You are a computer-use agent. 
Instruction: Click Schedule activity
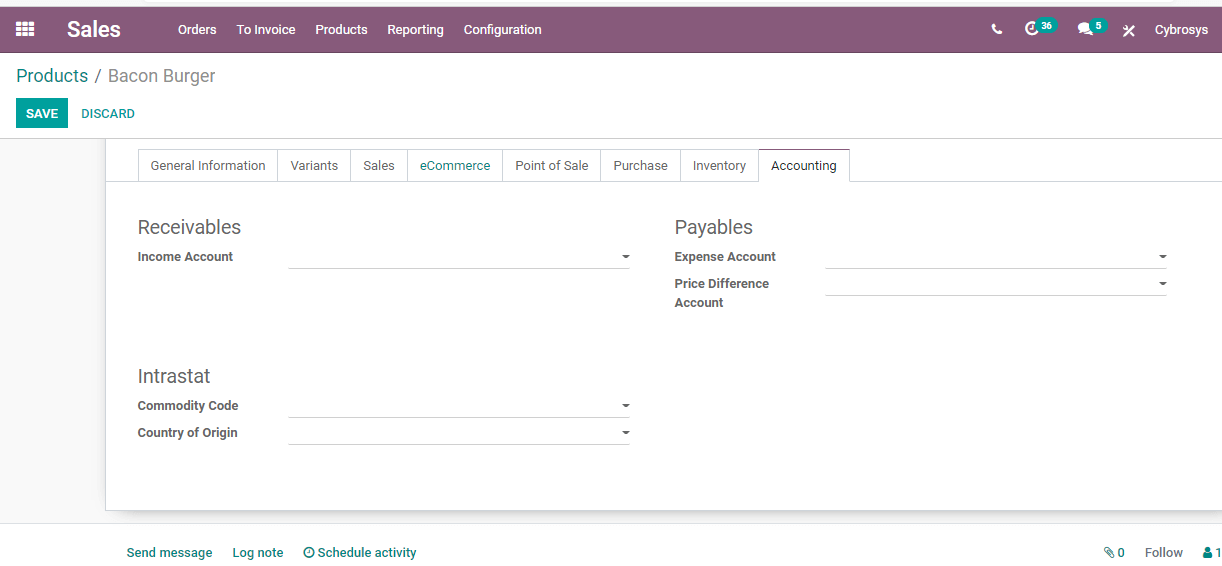360,553
